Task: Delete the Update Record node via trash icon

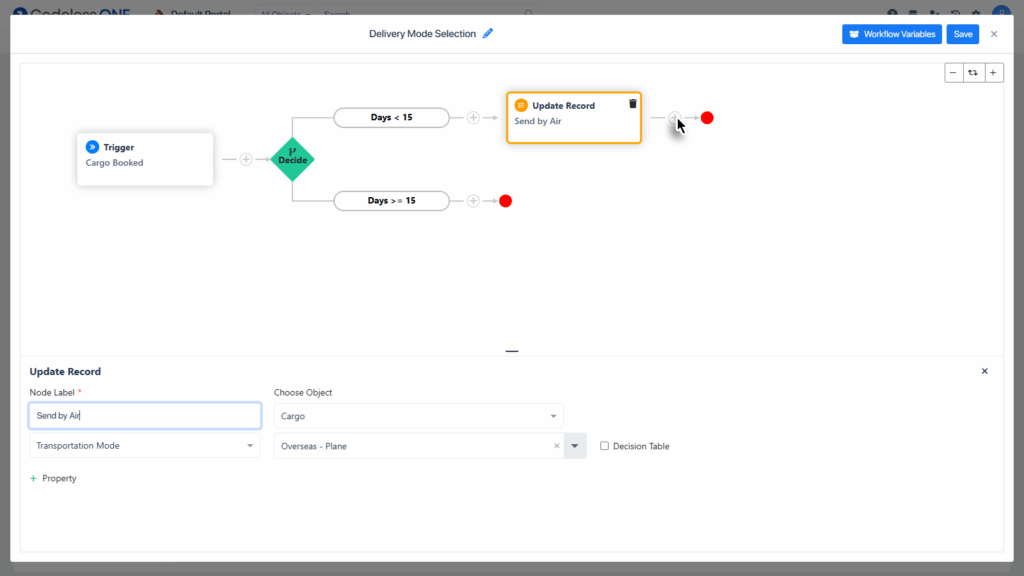Action: [x=632, y=104]
